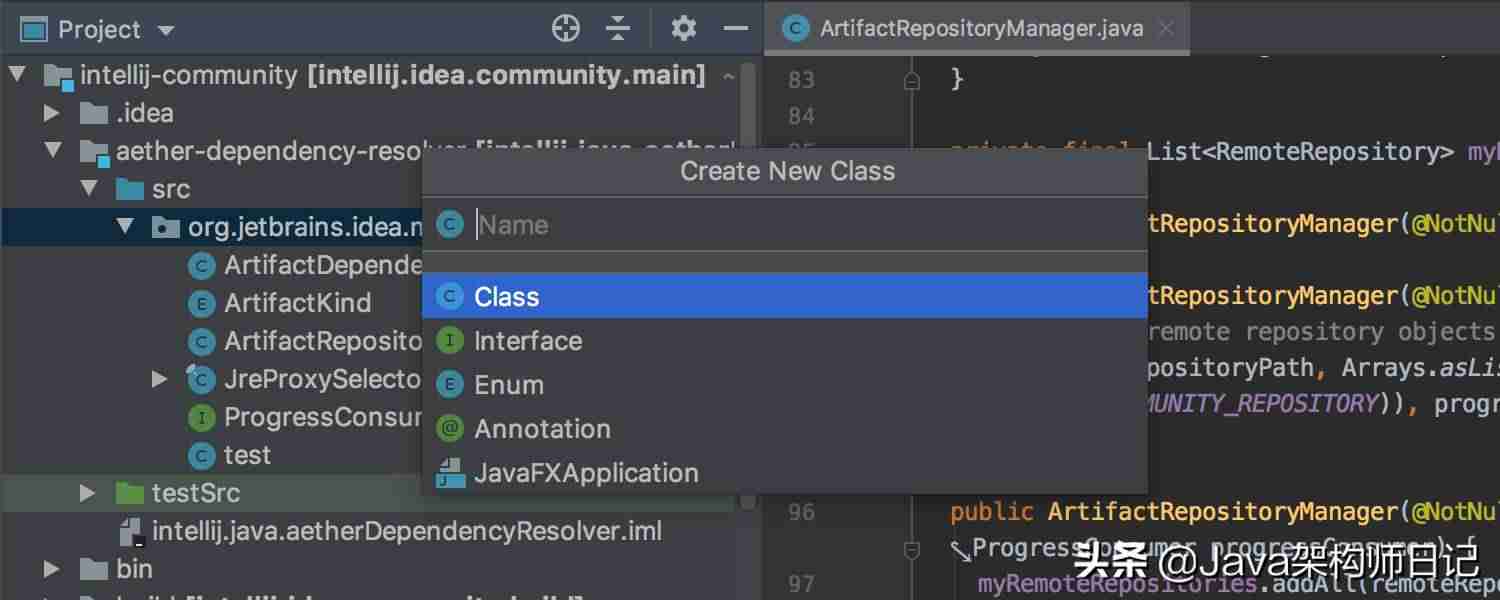Click the class icon on editor tab
This screenshot has height=600, width=1500.
tap(796, 29)
